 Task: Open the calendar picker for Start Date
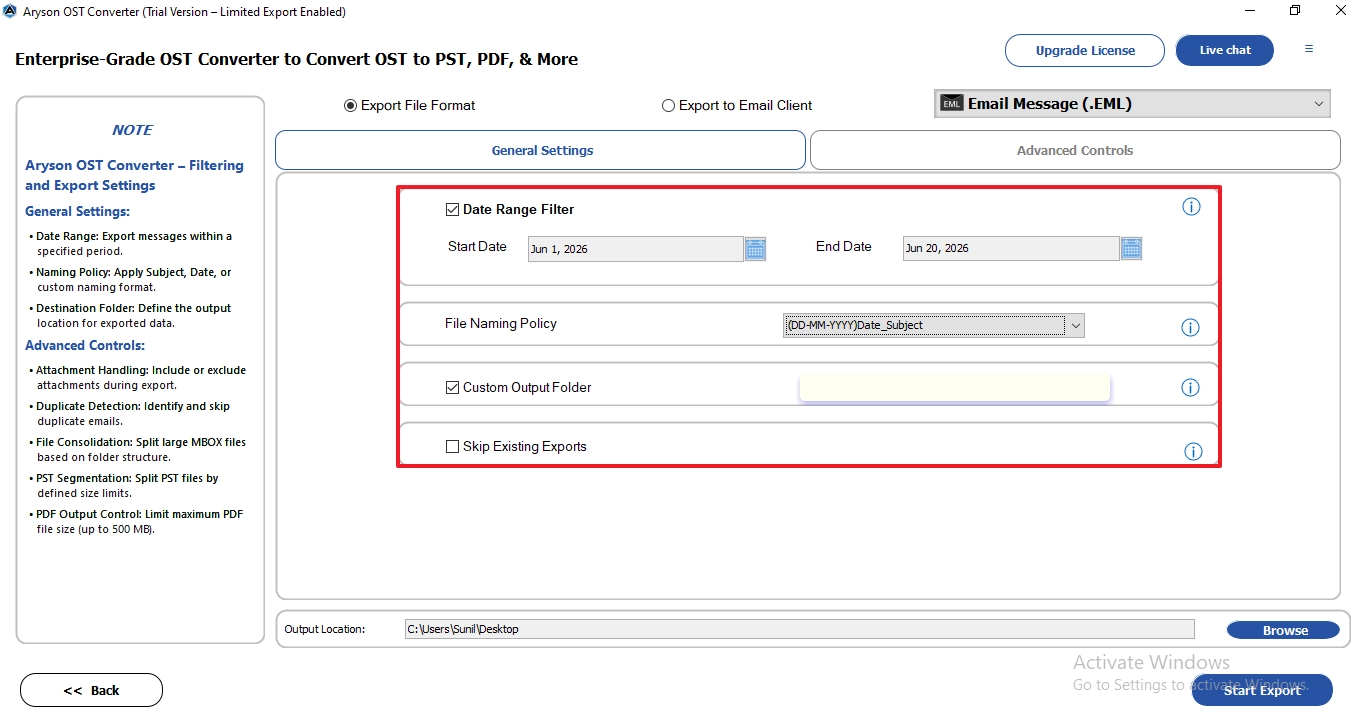(x=755, y=249)
